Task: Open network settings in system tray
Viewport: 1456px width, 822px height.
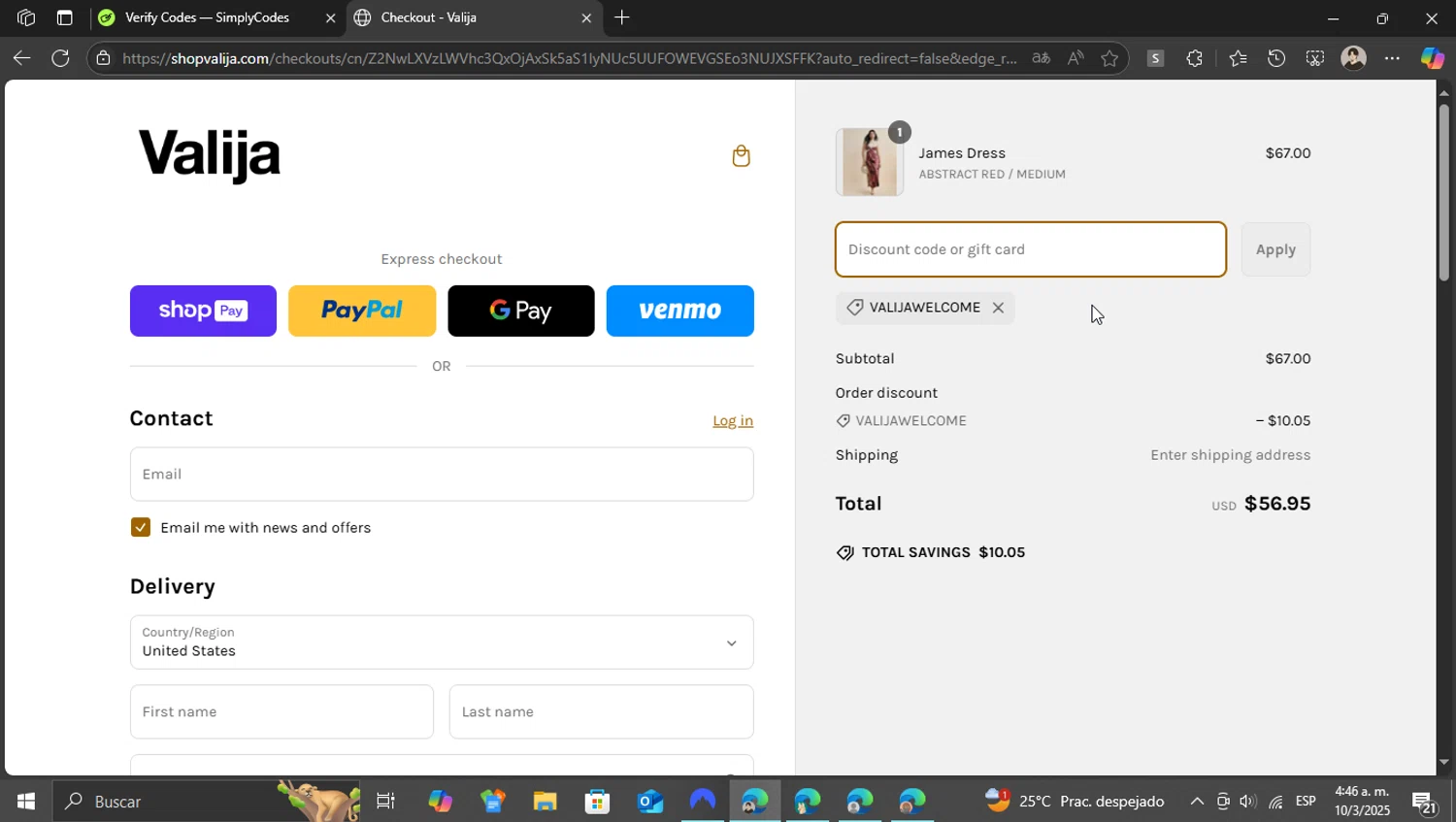Action: coord(1275,802)
